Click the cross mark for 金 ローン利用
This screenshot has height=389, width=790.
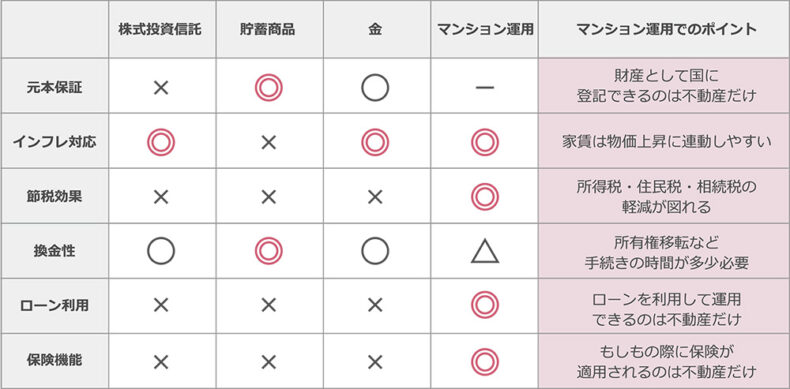click(375, 305)
